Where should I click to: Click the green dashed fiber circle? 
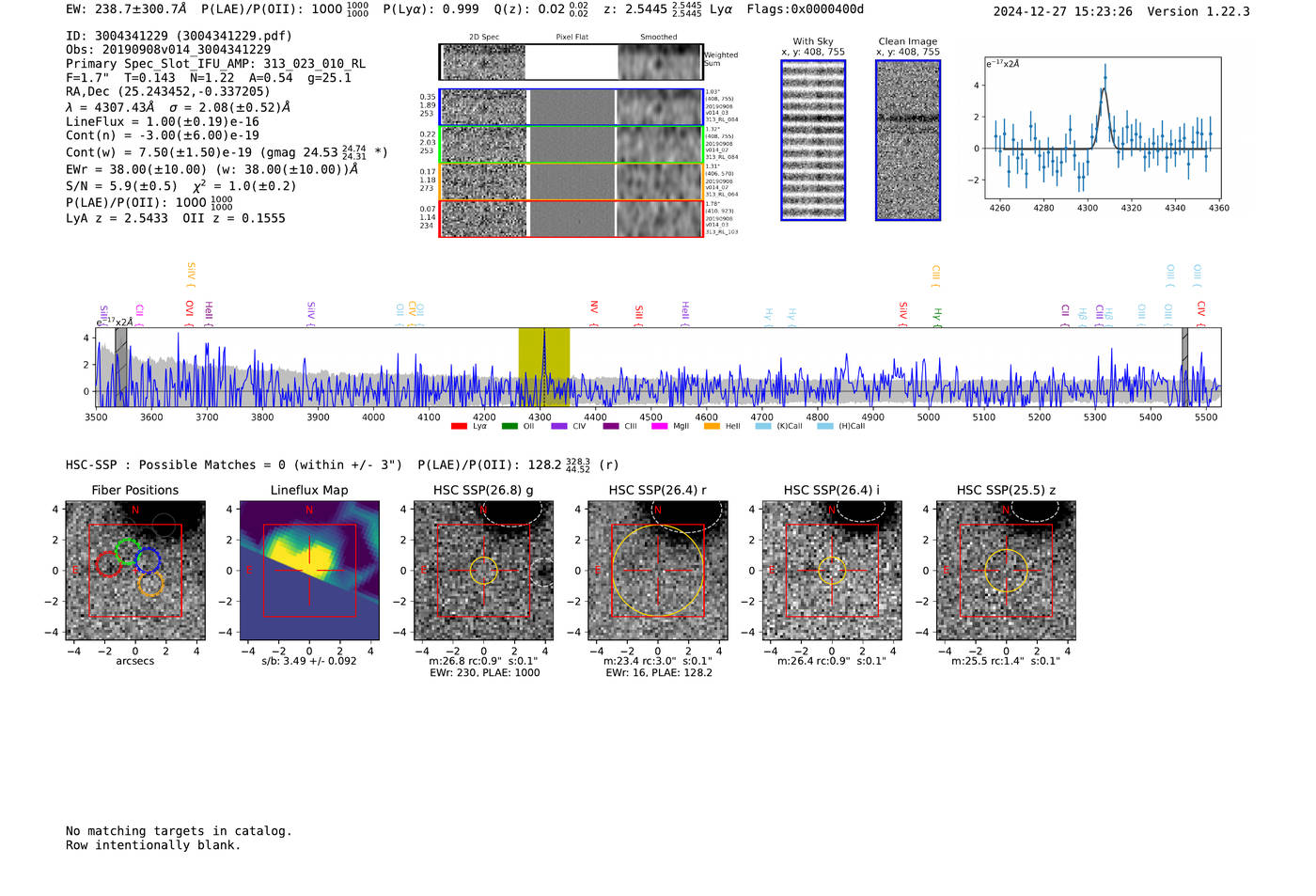127,551
